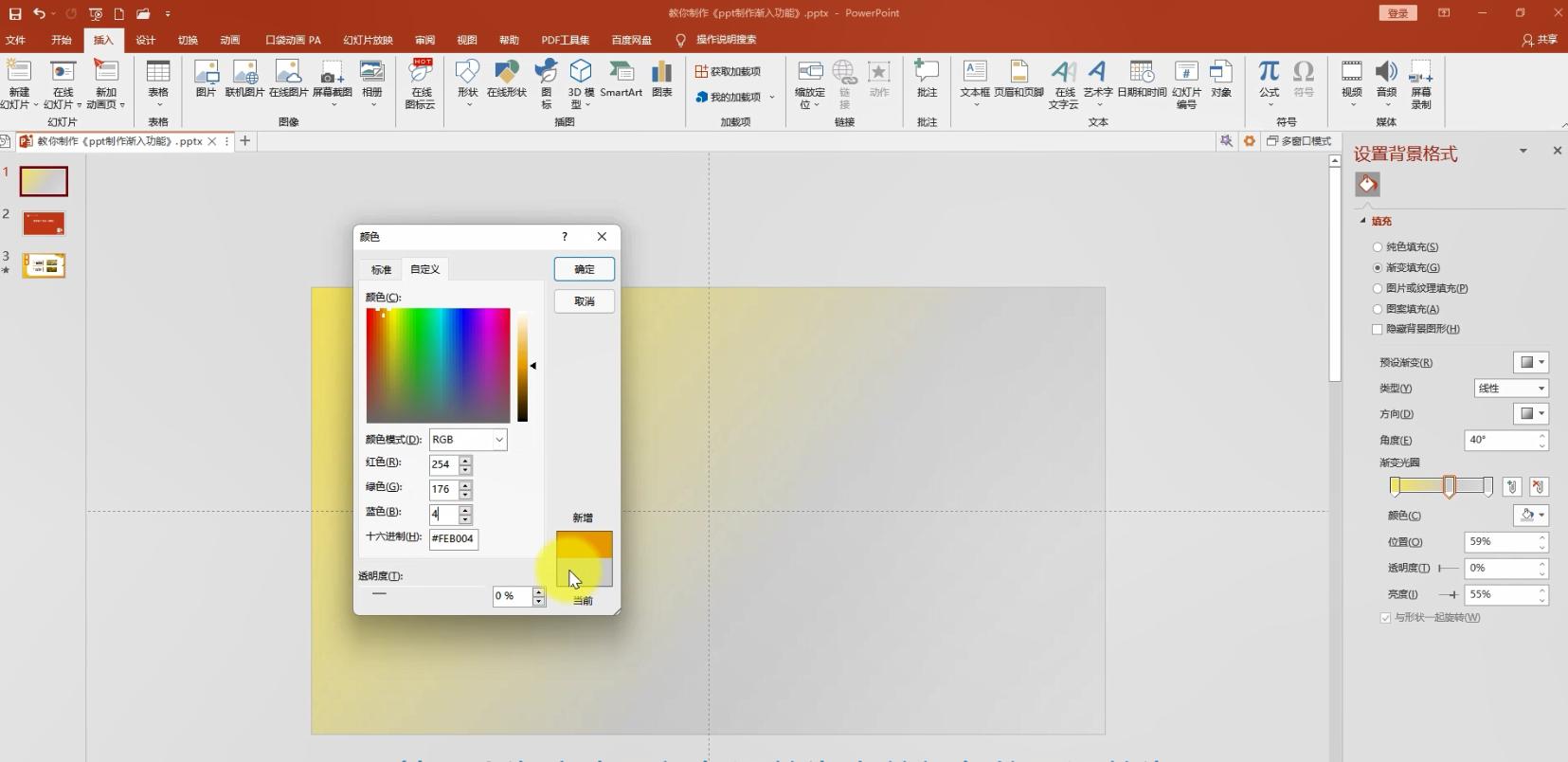
Task: Select the 图片或纹理填充 radio option
Action: [1378, 288]
